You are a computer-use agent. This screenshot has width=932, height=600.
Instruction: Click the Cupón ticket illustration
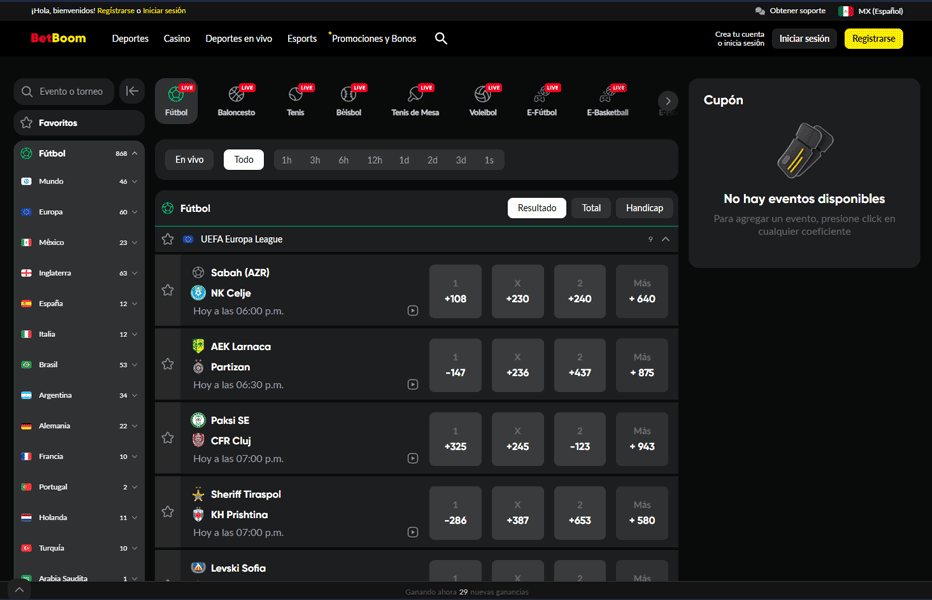coord(804,150)
